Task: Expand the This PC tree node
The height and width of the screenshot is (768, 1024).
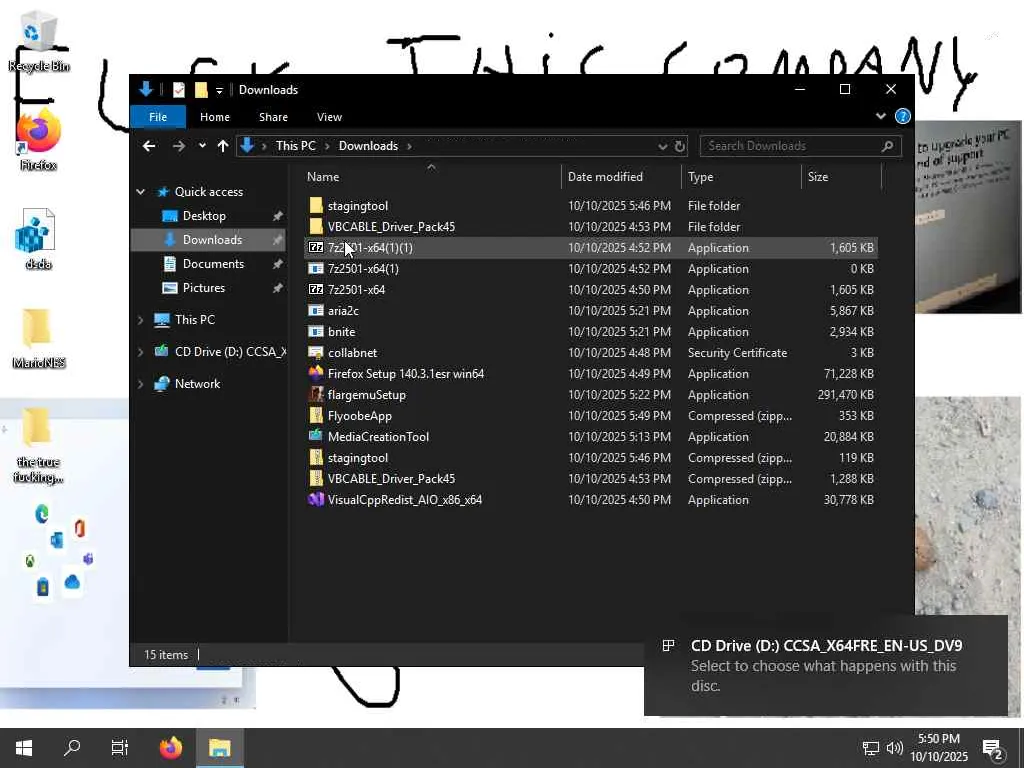Action: 140,320
